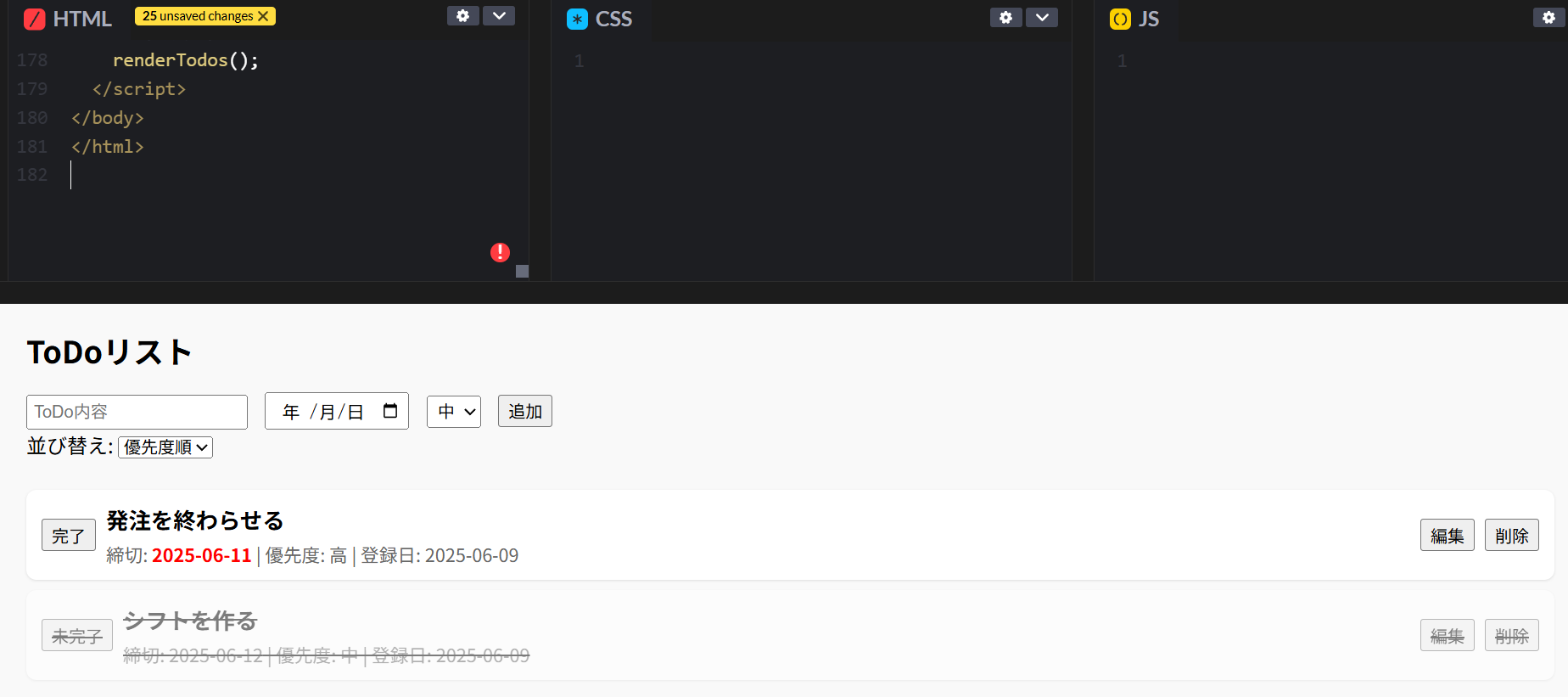Click the </script> code line

pyautogui.click(x=138, y=89)
